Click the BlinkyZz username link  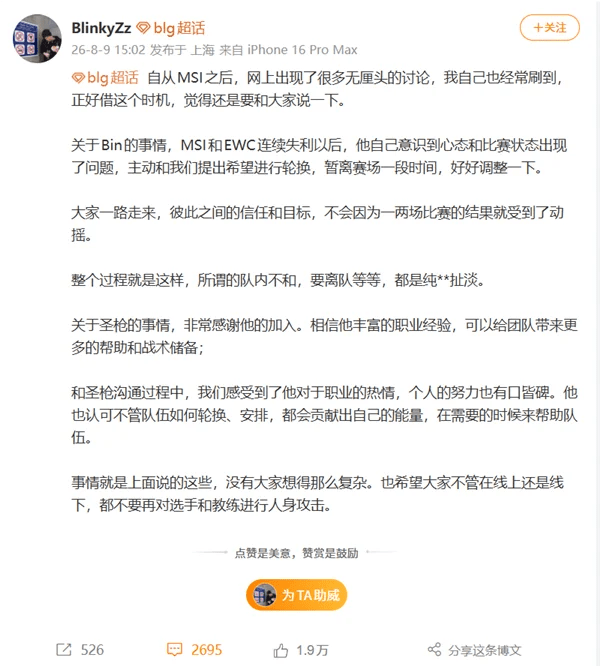pos(101,28)
